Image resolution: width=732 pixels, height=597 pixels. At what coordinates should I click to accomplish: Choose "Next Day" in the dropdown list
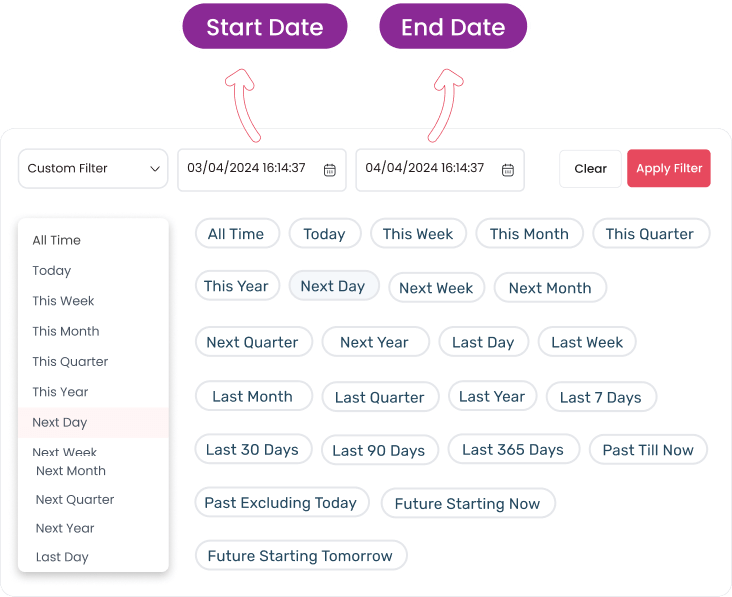click(x=60, y=423)
